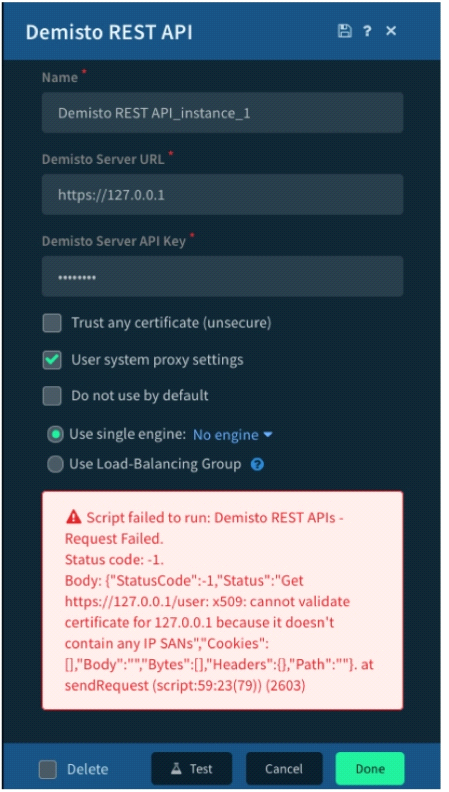The height and width of the screenshot is (792, 449).
Task: Click the Demisto Server URL field
Action: pos(222,194)
